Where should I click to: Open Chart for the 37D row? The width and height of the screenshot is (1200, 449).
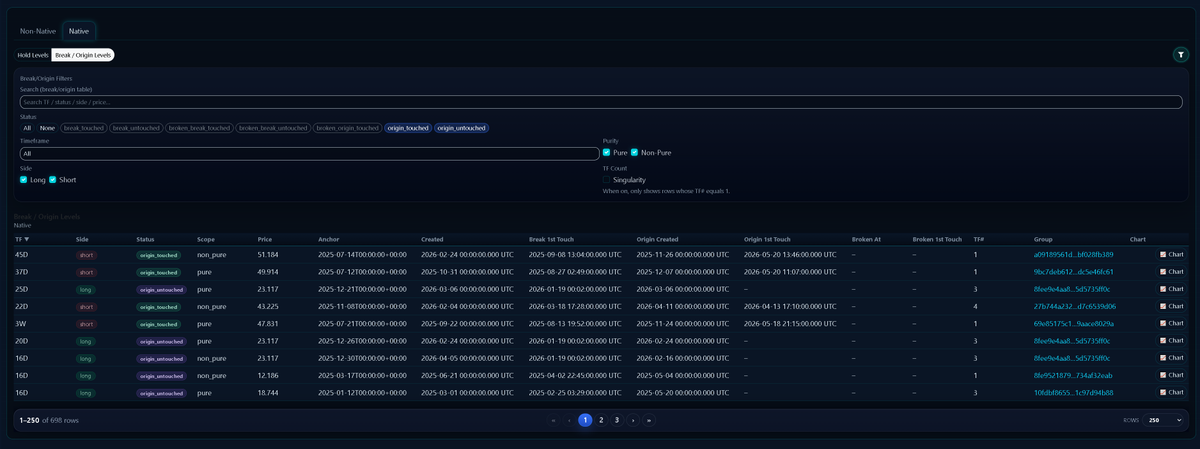pos(1171,272)
